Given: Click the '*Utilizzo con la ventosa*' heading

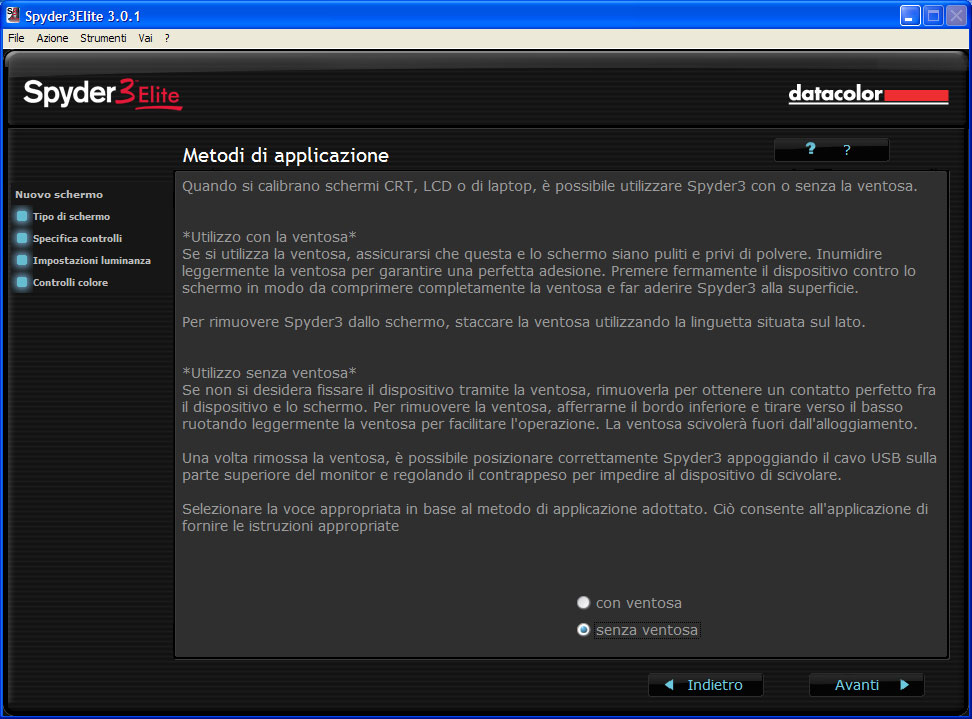Looking at the screenshot, I should click(x=269, y=237).
